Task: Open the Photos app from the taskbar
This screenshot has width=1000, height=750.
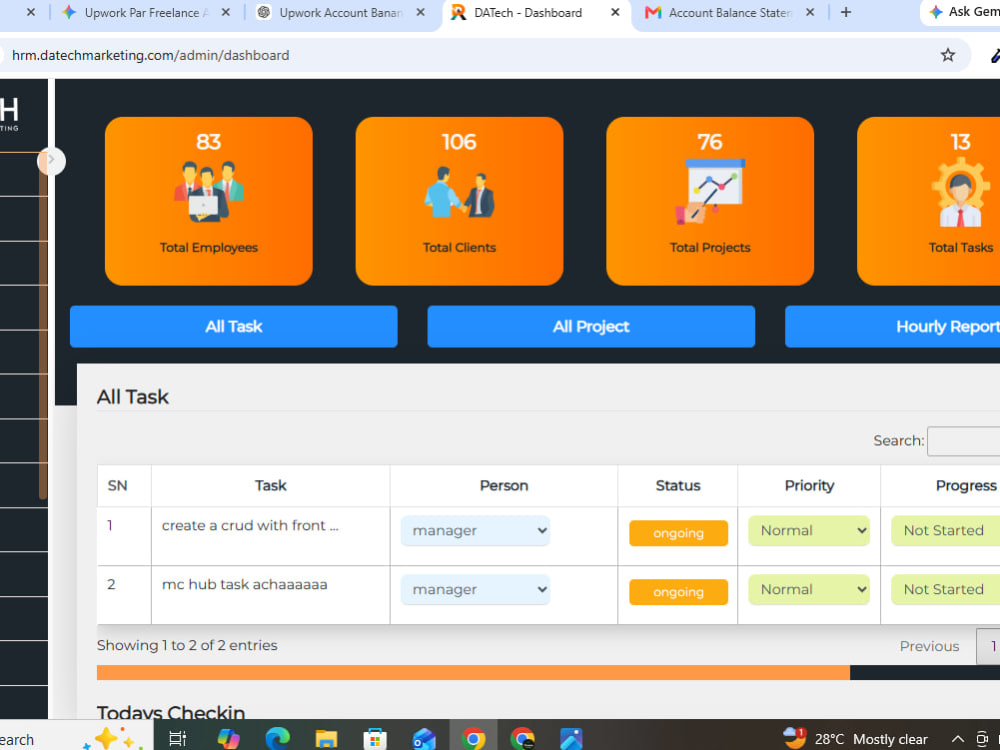Action: pyautogui.click(x=571, y=739)
